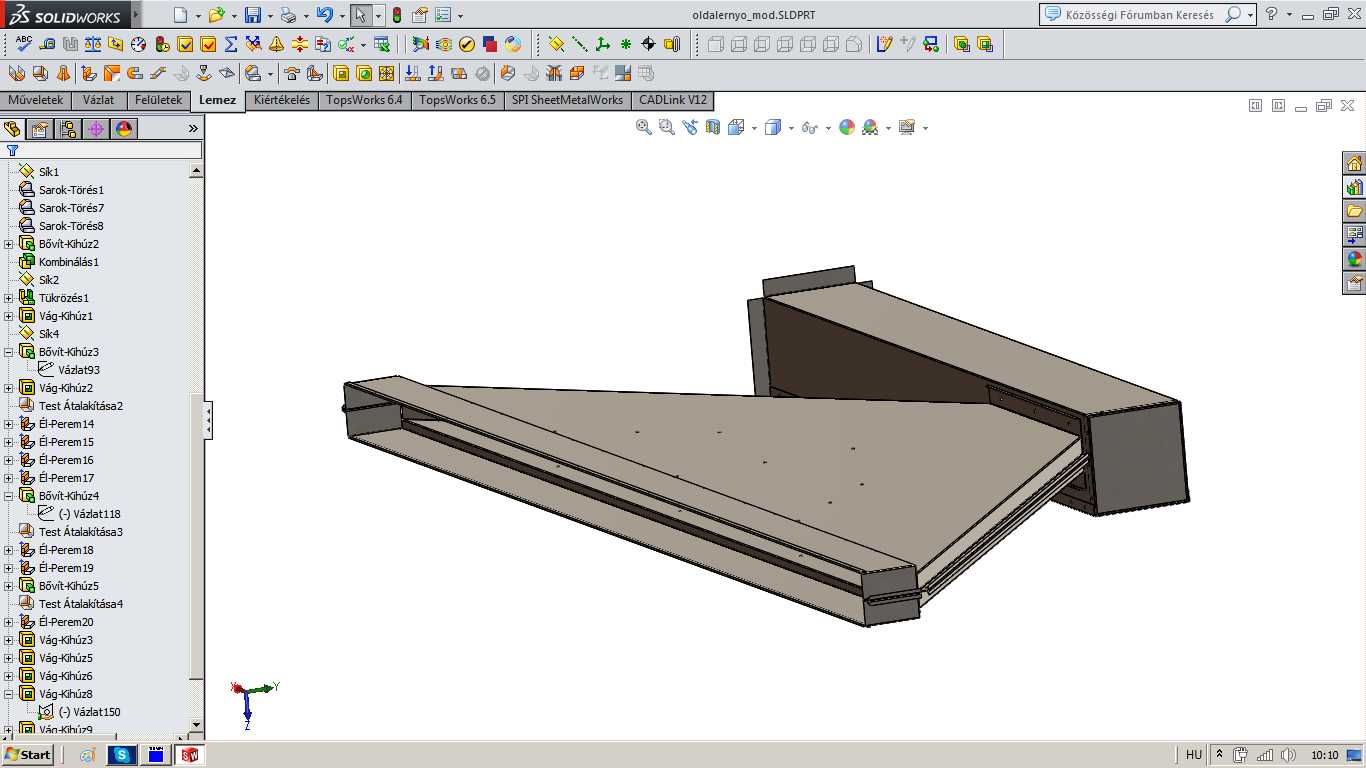Image resolution: width=1366 pixels, height=768 pixels.
Task: Open the ConfigurationManager tab icon
Action: pos(68,128)
